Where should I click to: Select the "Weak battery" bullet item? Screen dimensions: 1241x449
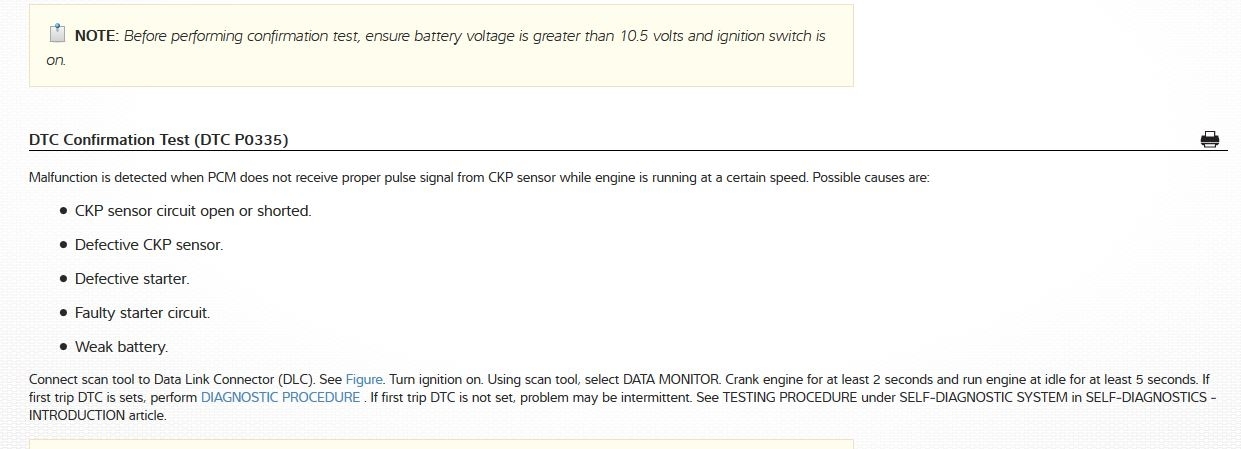click(121, 347)
